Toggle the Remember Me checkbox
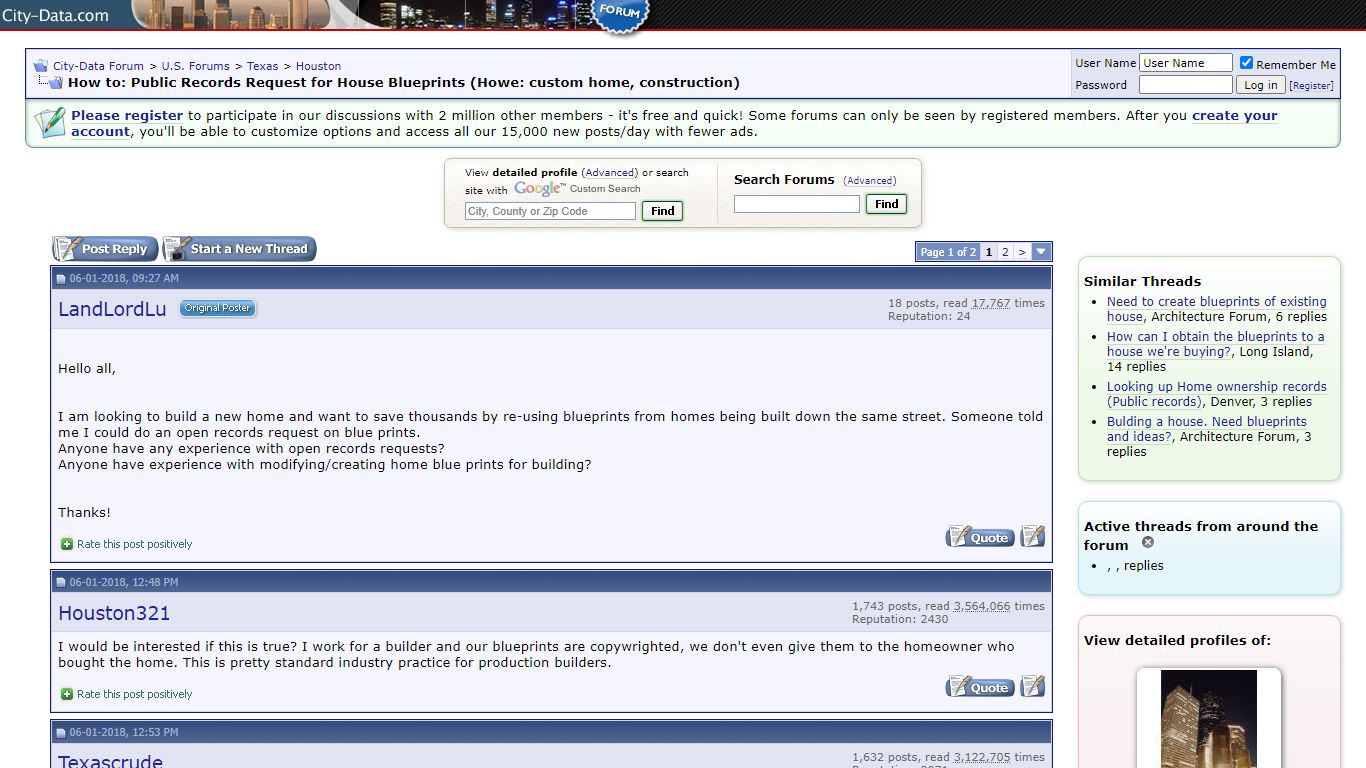This screenshot has height=768, width=1366. pyautogui.click(x=1246, y=62)
